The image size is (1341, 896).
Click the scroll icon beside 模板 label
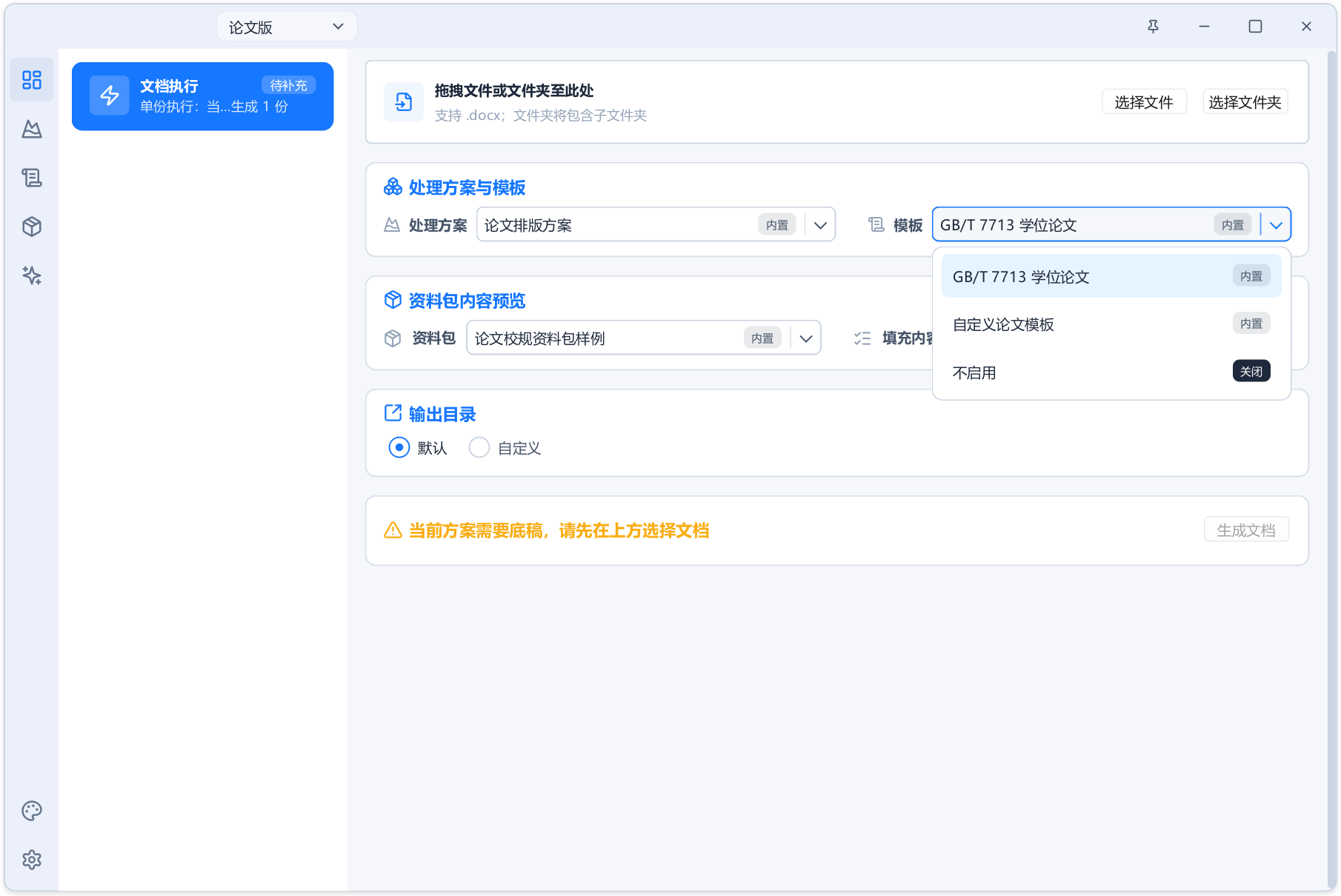pos(876,224)
